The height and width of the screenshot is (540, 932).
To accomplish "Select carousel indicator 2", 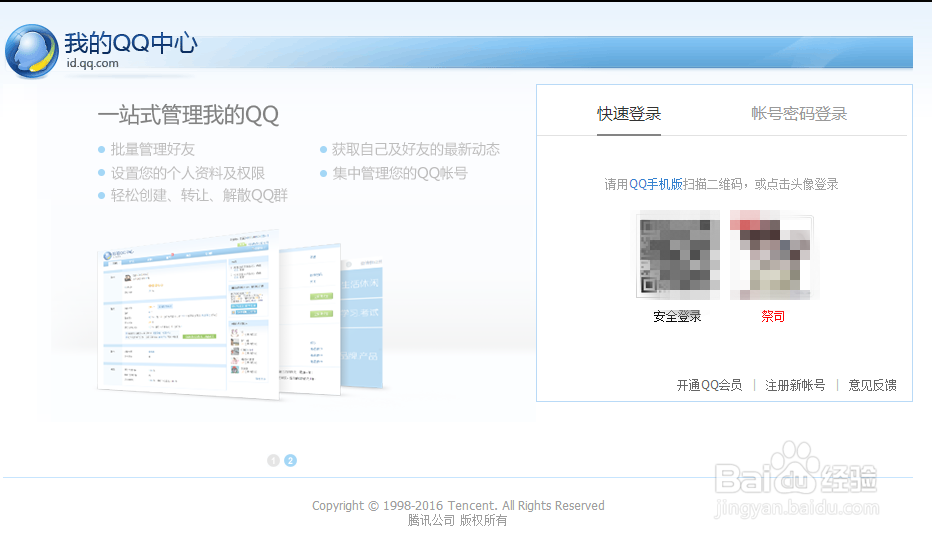I will click(x=290, y=460).
